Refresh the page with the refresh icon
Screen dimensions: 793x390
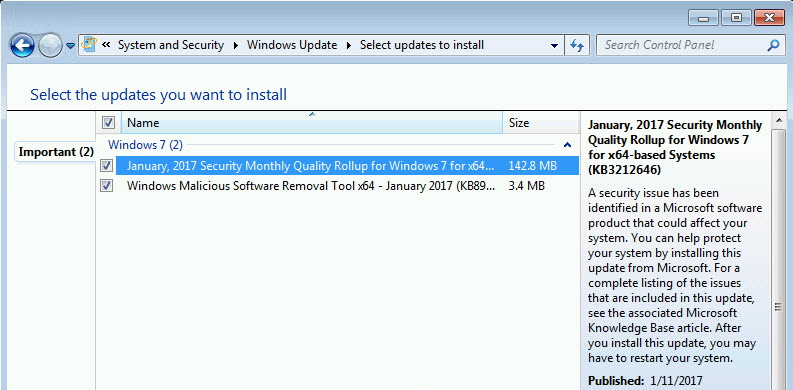pyautogui.click(x=577, y=45)
